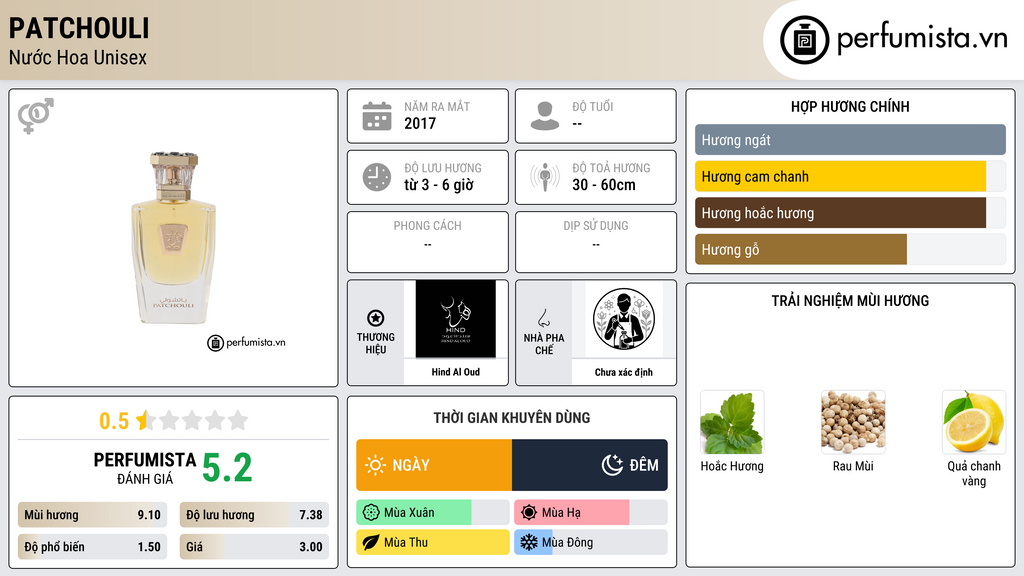The width and height of the screenshot is (1024, 576).
Task: Select the Rau Mùi coriander seeds image
Action: pyautogui.click(x=853, y=423)
